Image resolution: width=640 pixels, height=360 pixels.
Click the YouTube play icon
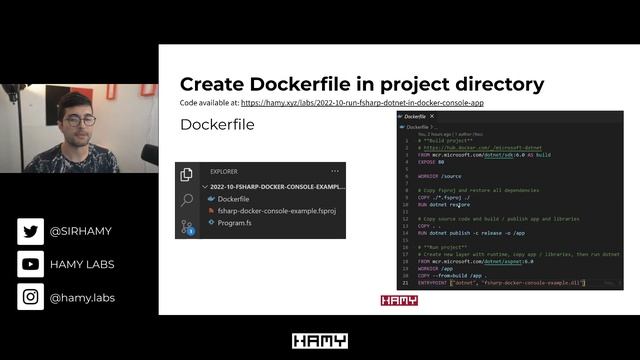pyautogui.click(x=31, y=264)
